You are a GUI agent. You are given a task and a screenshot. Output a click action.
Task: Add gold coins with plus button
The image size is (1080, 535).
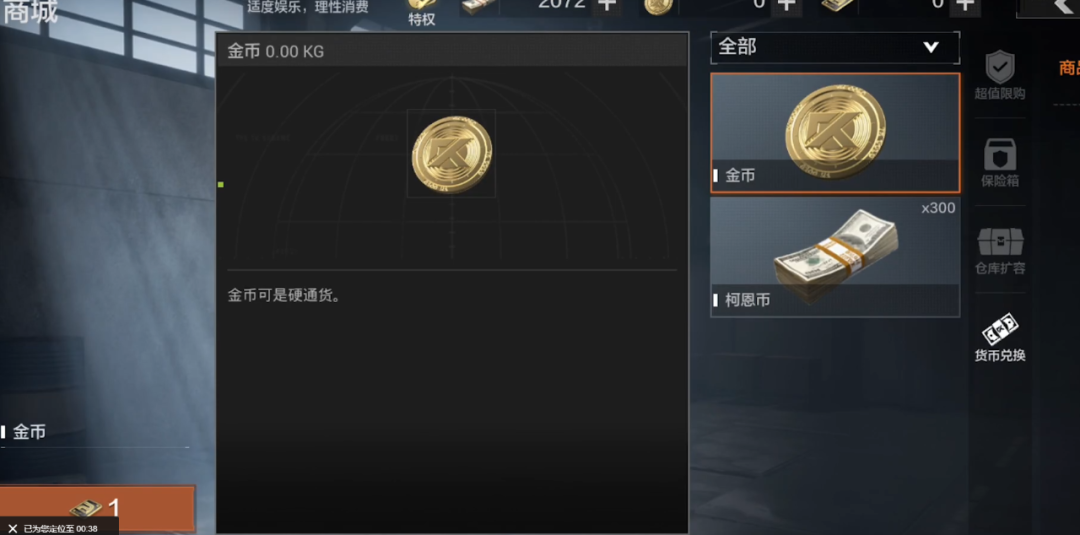tap(786, 6)
